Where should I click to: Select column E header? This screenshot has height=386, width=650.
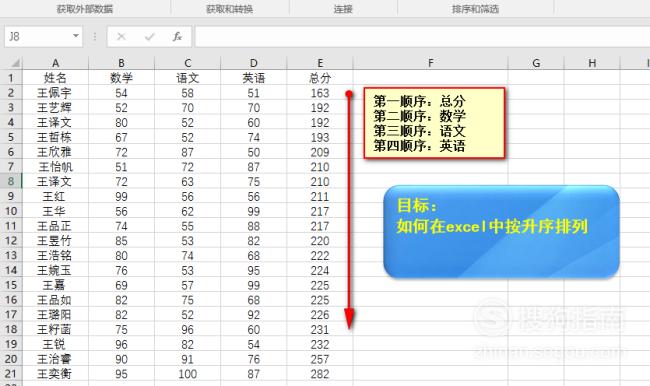(320, 63)
